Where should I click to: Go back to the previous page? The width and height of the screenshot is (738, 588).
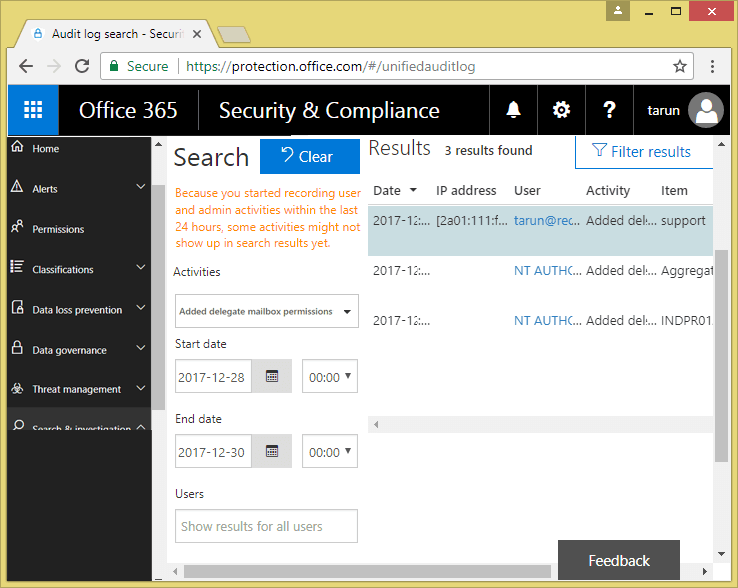coord(26,66)
